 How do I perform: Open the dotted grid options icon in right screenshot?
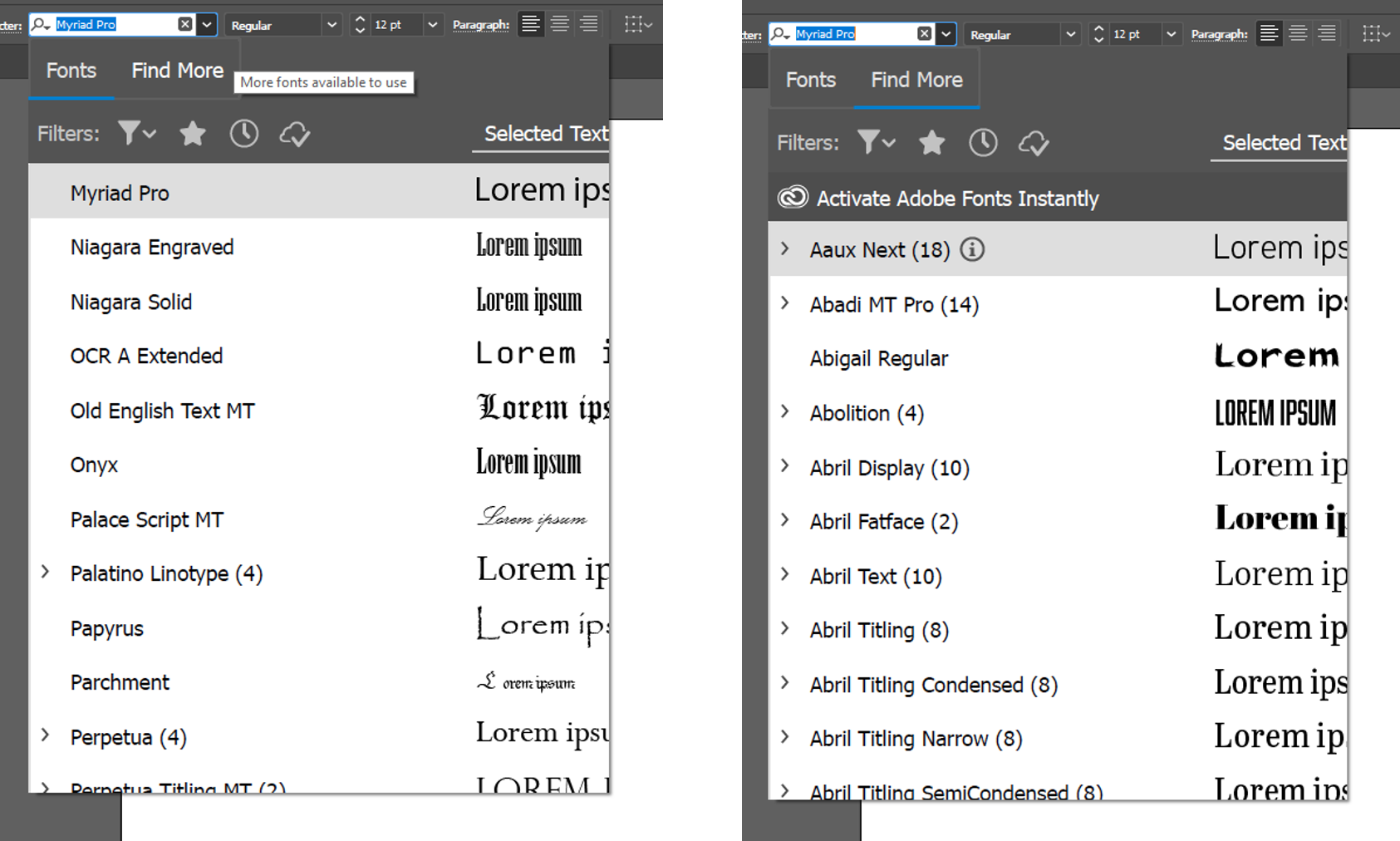pyautogui.click(x=1376, y=33)
